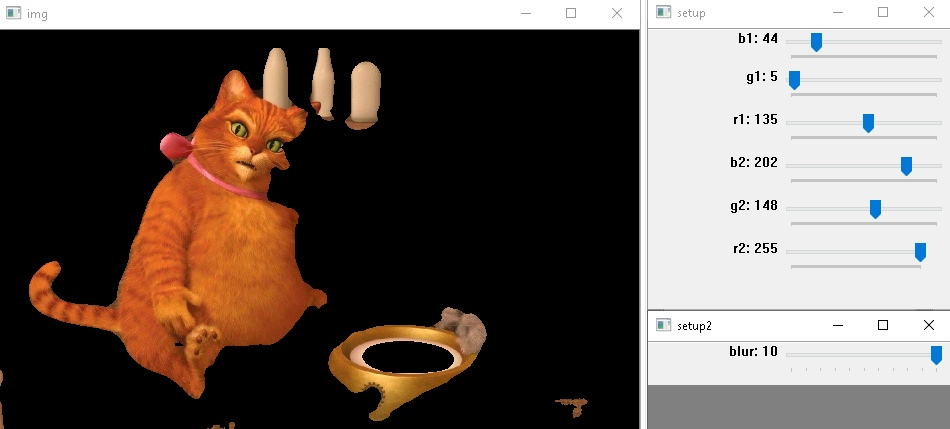950x429 pixels.
Task: Click the 'r2: 255' label
Action: tap(755, 248)
